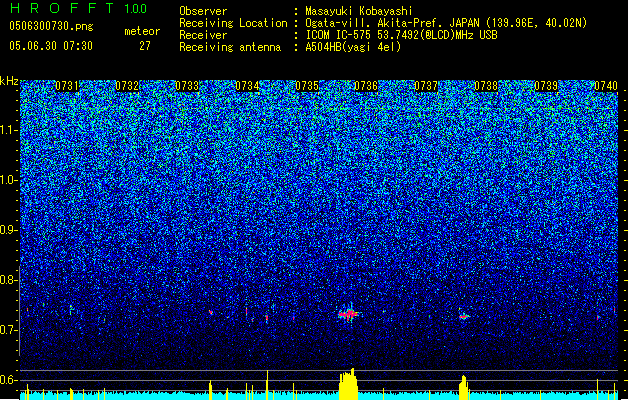Click the 0739 time label

click(546, 86)
